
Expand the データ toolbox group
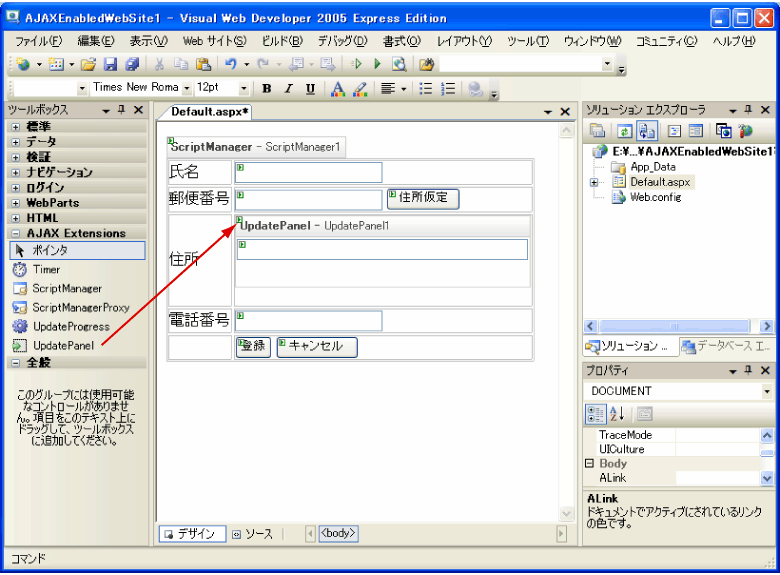click(x=16, y=142)
